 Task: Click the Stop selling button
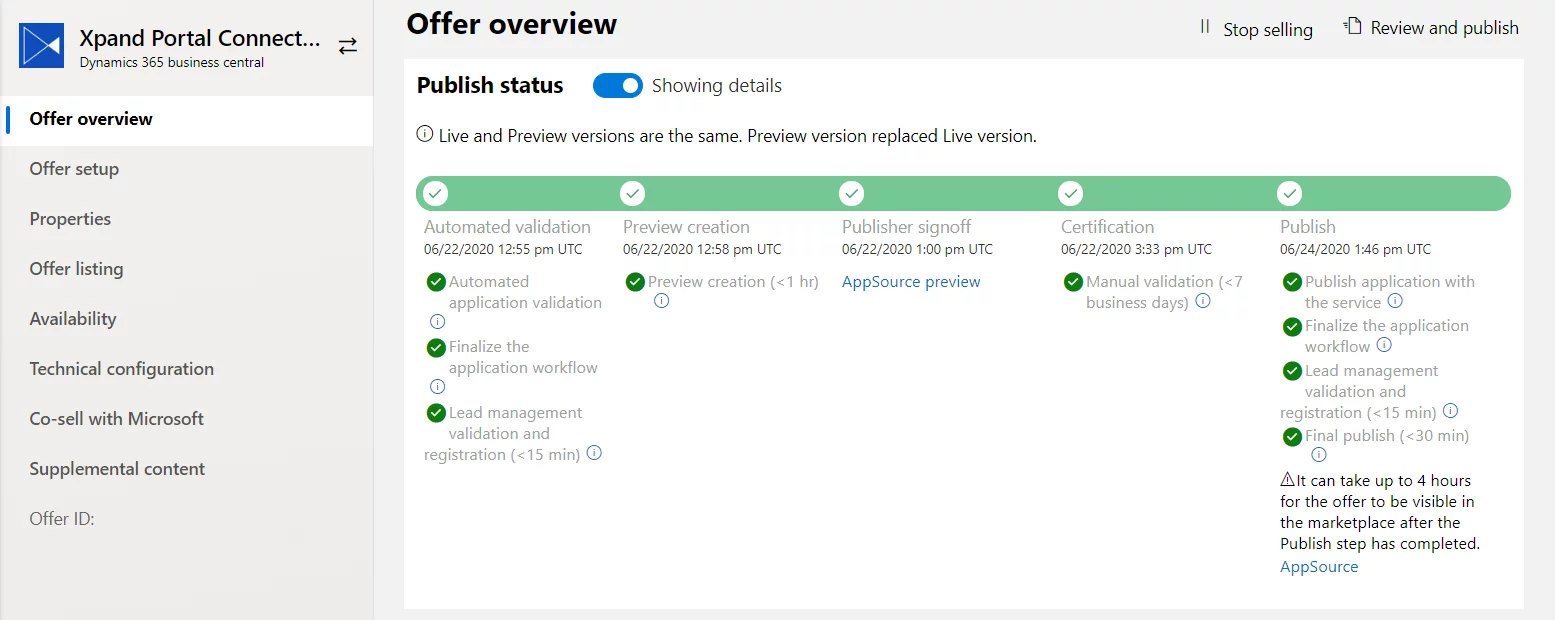click(x=1256, y=29)
